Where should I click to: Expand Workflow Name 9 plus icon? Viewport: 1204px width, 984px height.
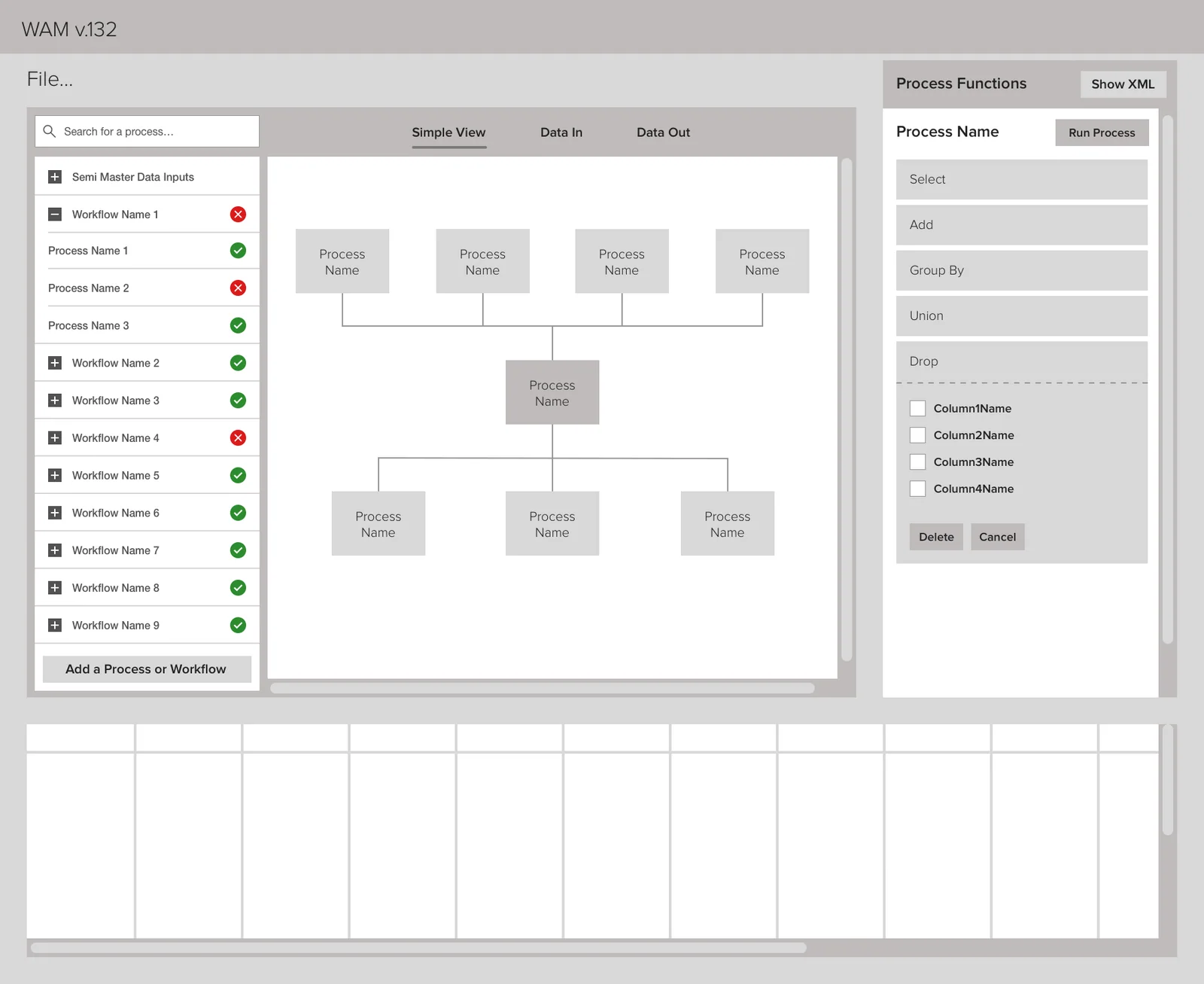pos(55,625)
